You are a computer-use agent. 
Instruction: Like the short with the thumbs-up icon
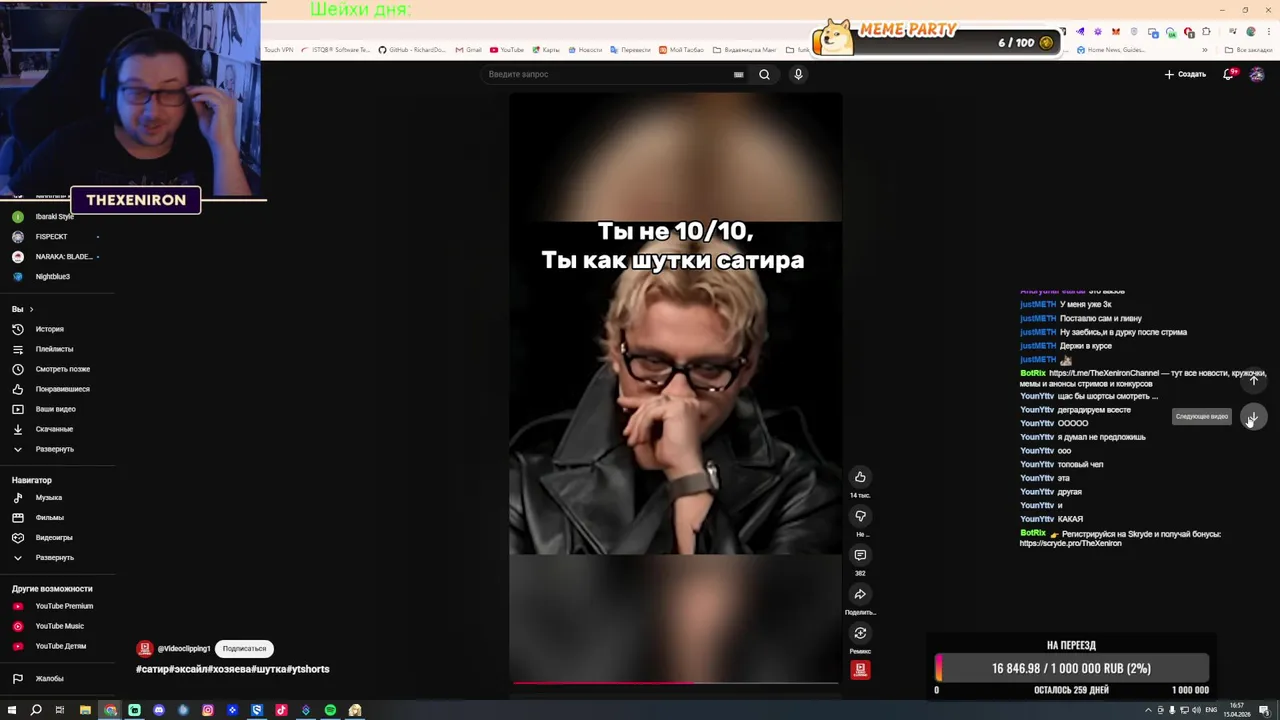[860, 477]
